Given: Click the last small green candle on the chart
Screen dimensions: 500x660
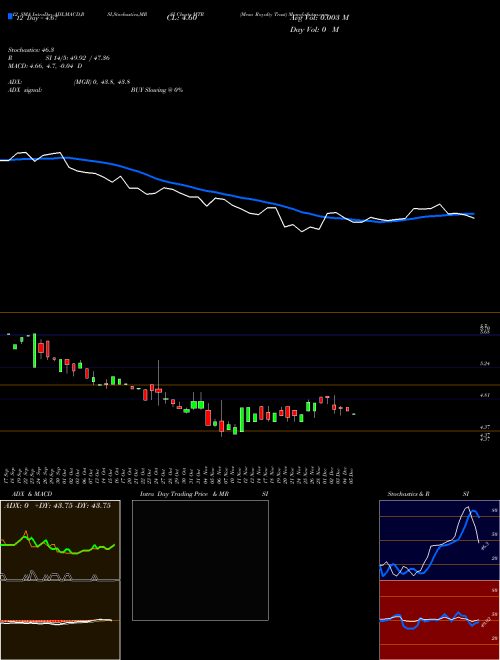Looking at the screenshot, I should pyautogui.click(x=354, y=414).
